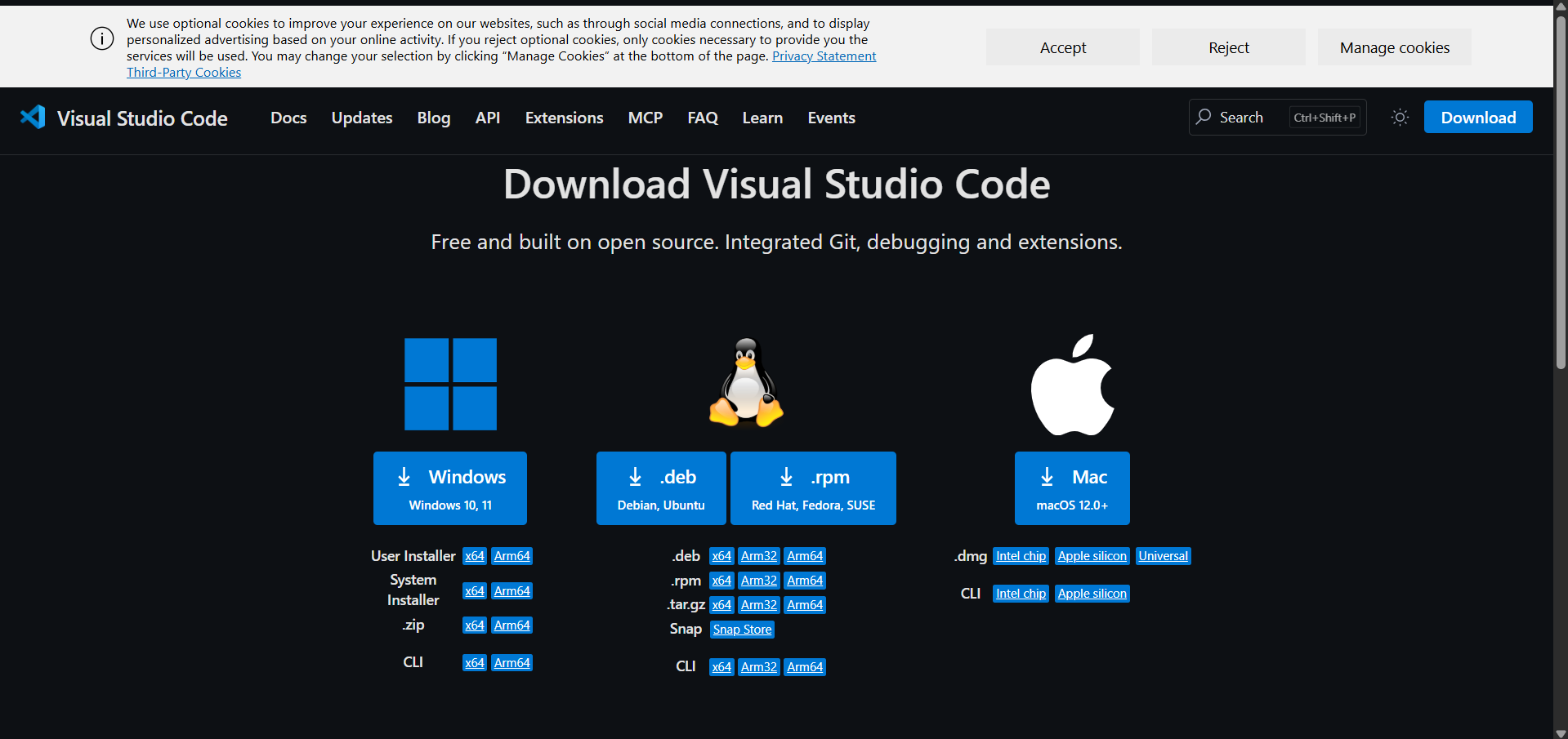Screen dimensions: 1568x739
Task: Go to the Blog section
Action: 434,118
